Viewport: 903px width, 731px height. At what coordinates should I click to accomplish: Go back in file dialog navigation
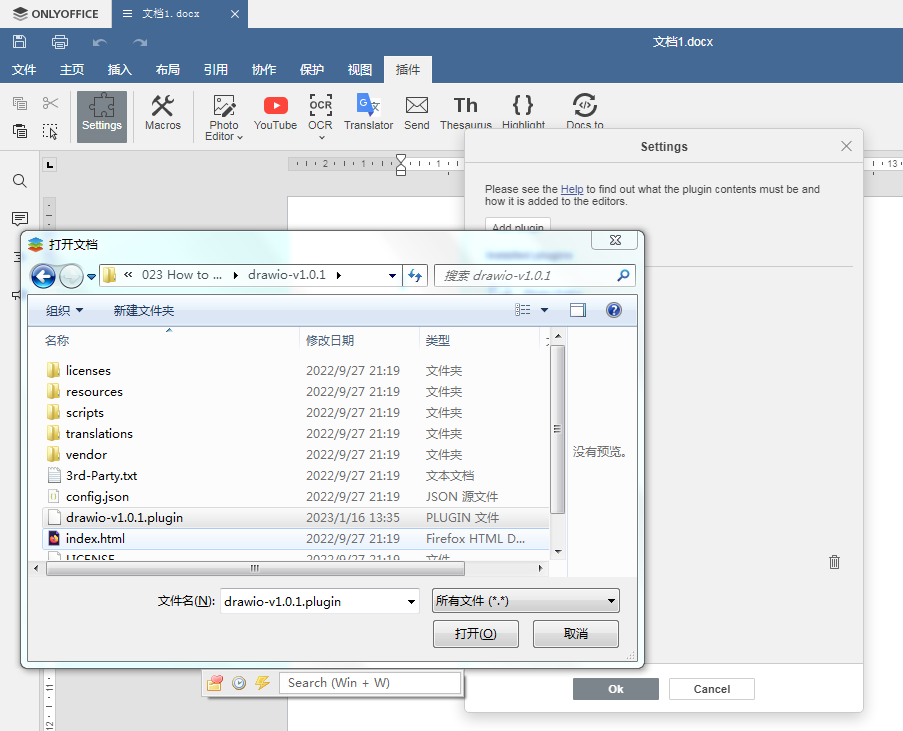pos(43,276)
